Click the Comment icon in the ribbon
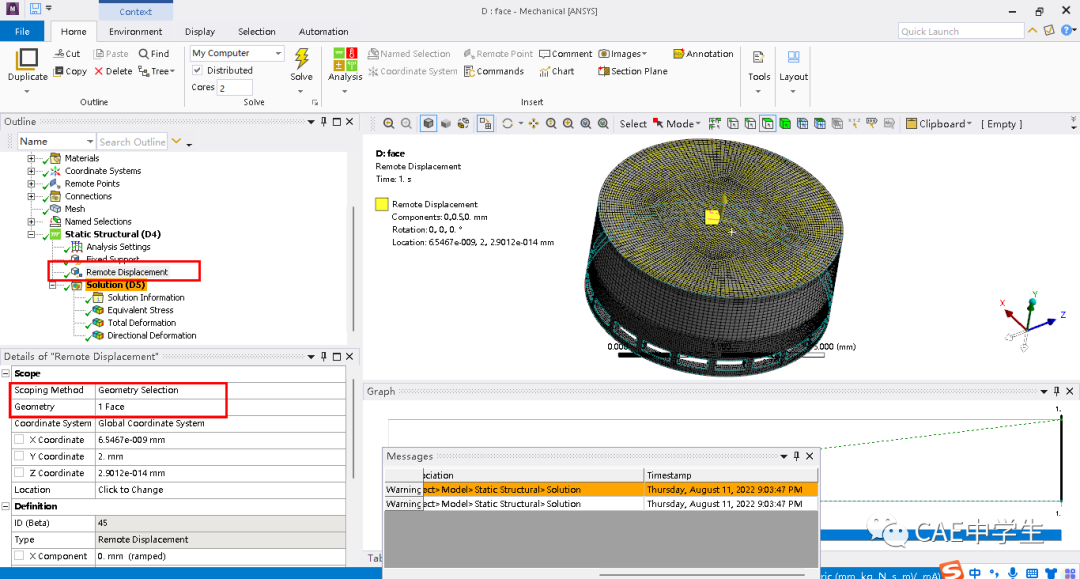 coord(544,54)
